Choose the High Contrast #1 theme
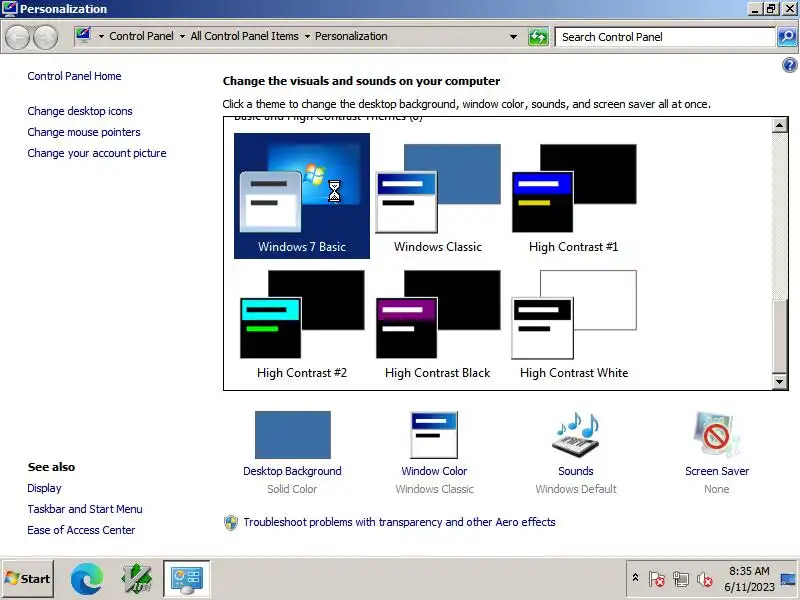Screen dimensions: 800x600 [x=574, y=196]
